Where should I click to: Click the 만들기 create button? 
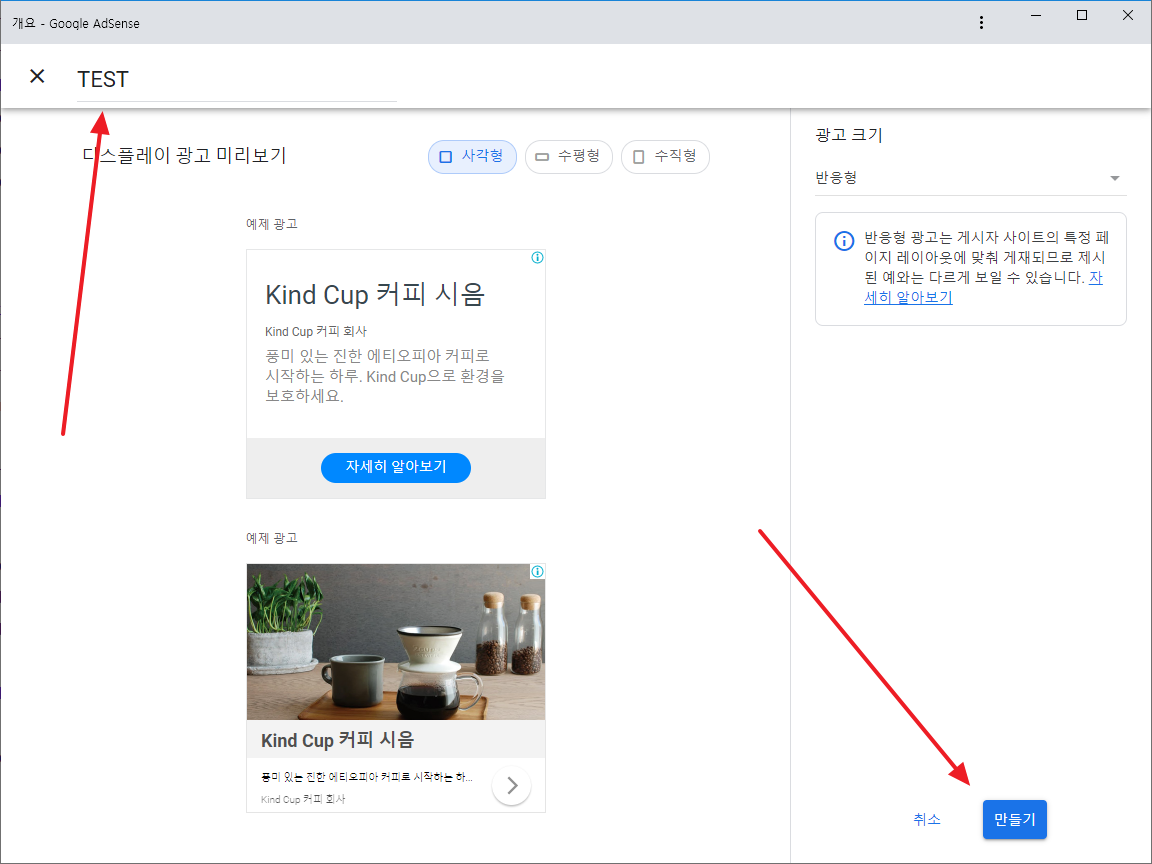(1015, 819)
